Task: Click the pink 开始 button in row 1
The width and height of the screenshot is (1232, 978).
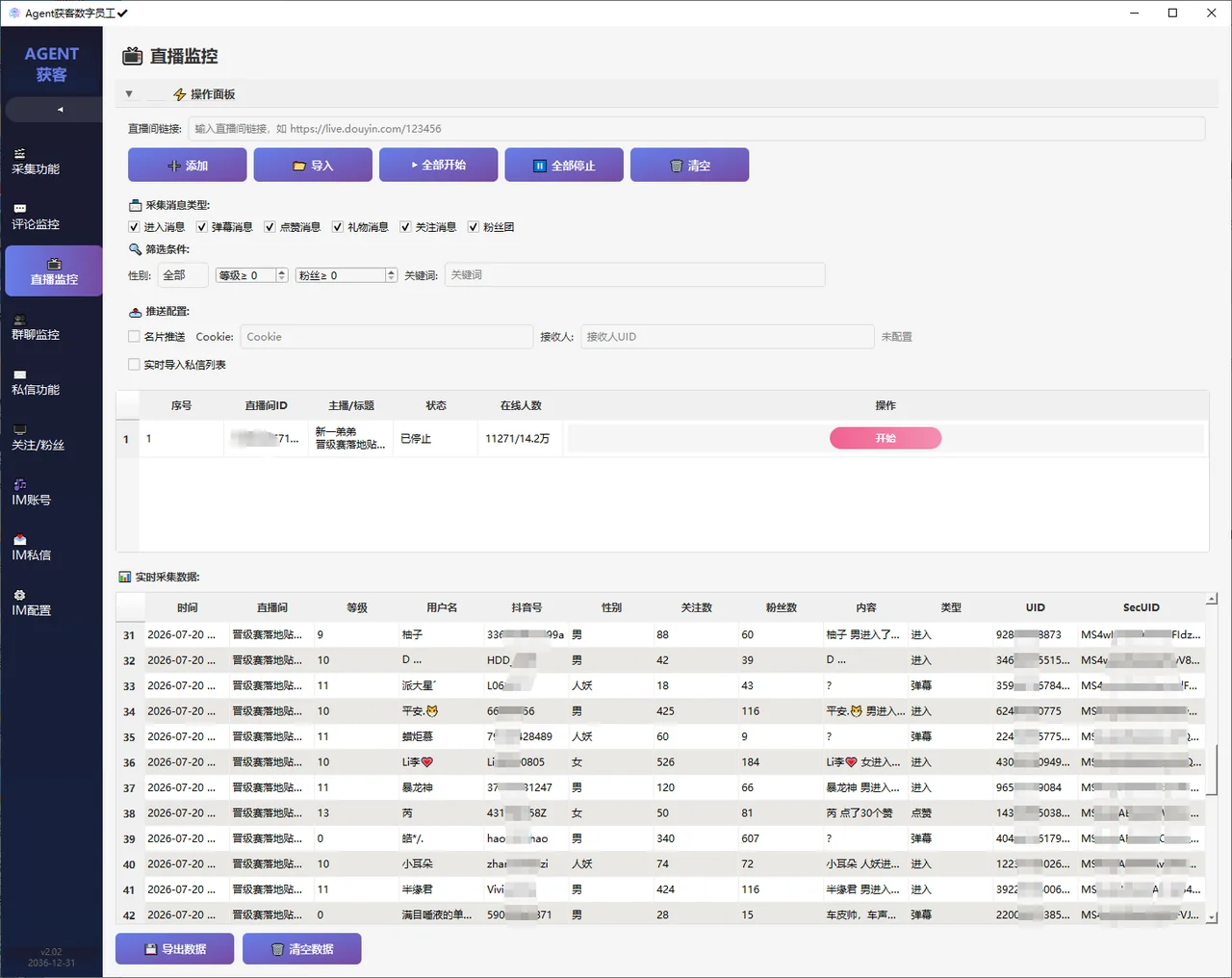Action: (x=885, y=438)
